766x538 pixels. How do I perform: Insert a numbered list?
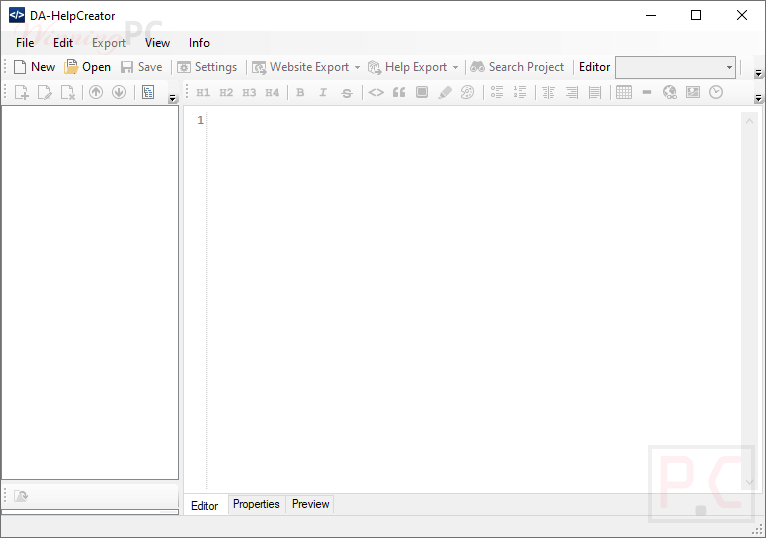(520, 92)
